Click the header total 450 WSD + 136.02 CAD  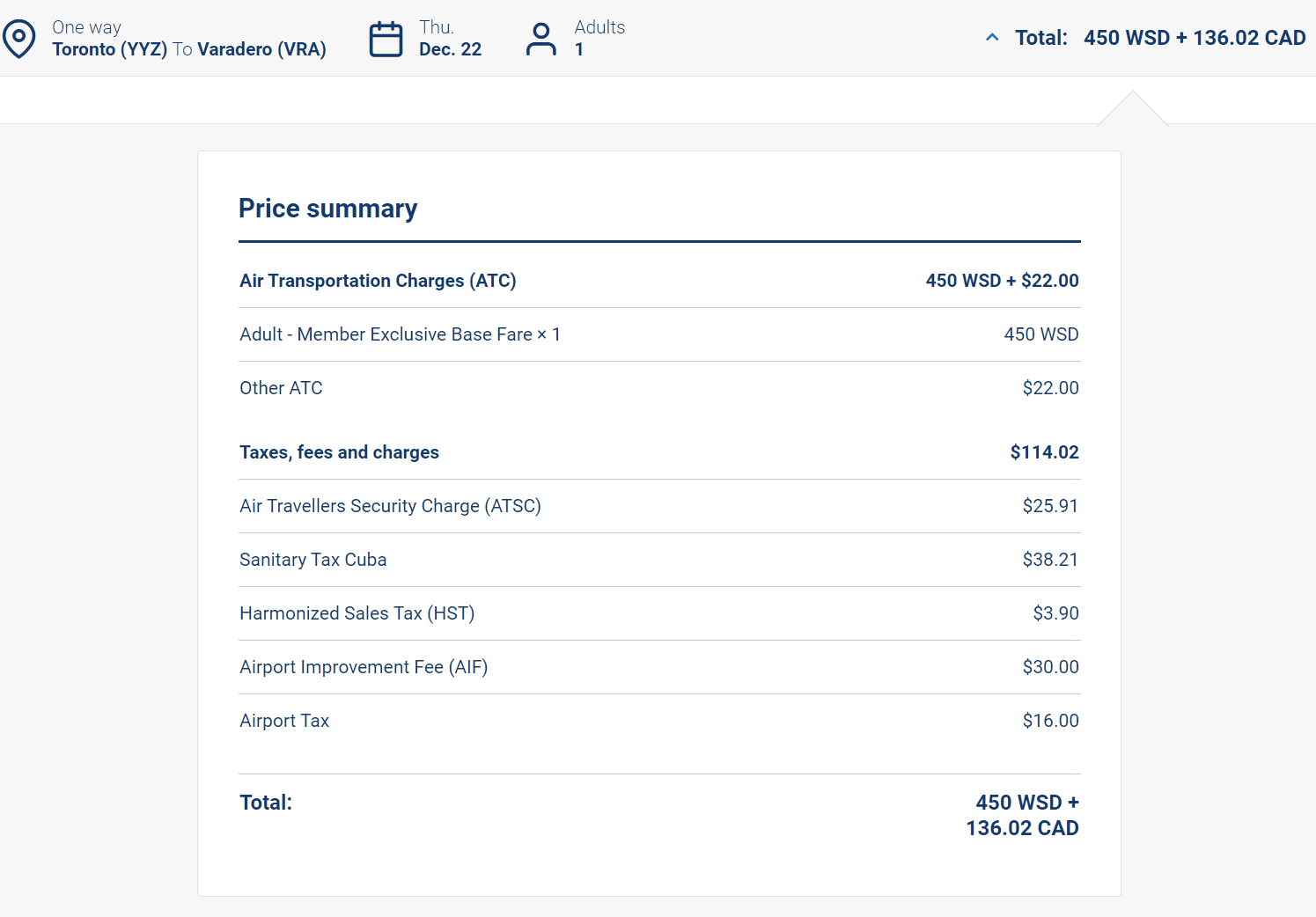[x=1194, y=38]
